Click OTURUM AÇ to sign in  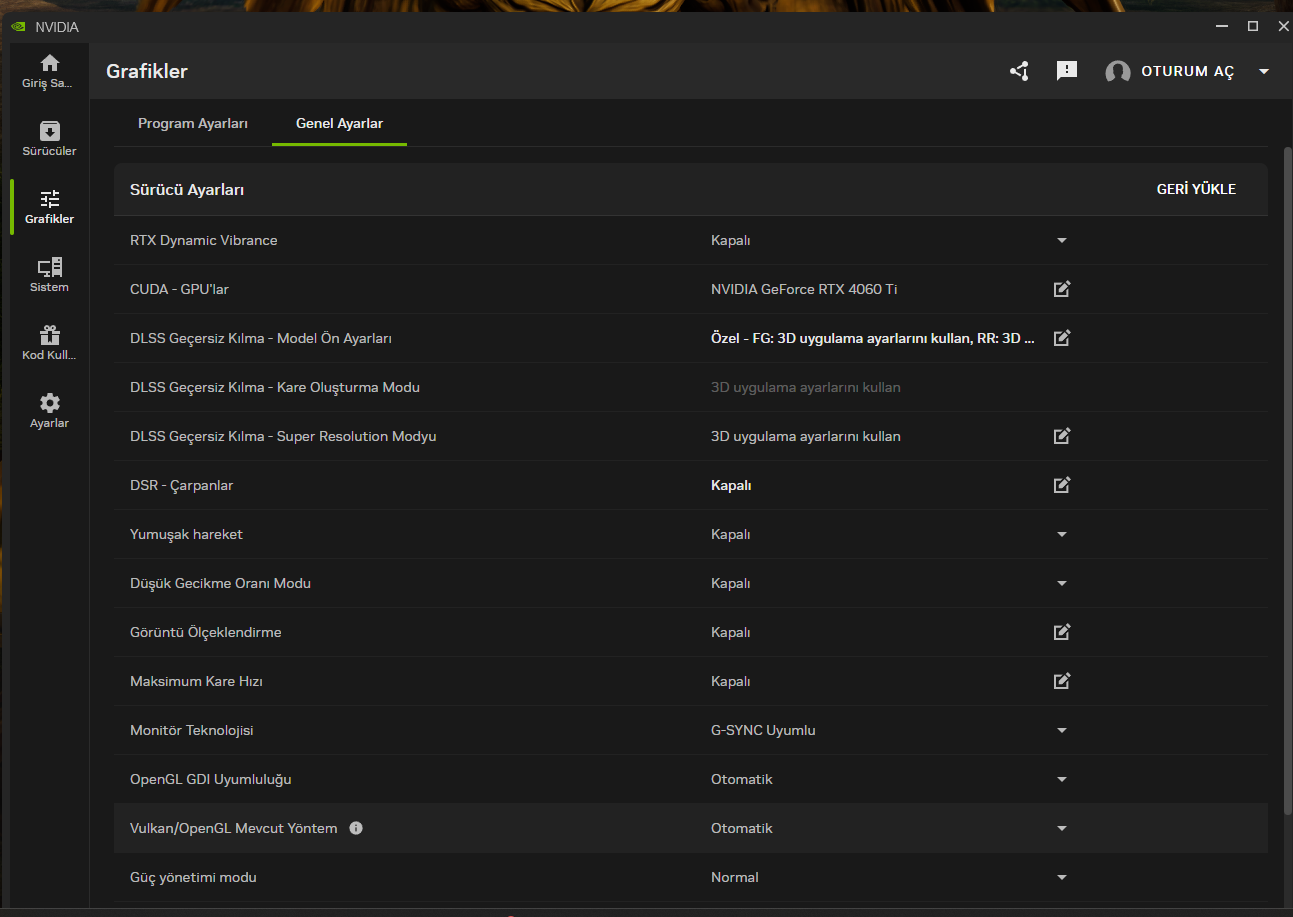1188,72
